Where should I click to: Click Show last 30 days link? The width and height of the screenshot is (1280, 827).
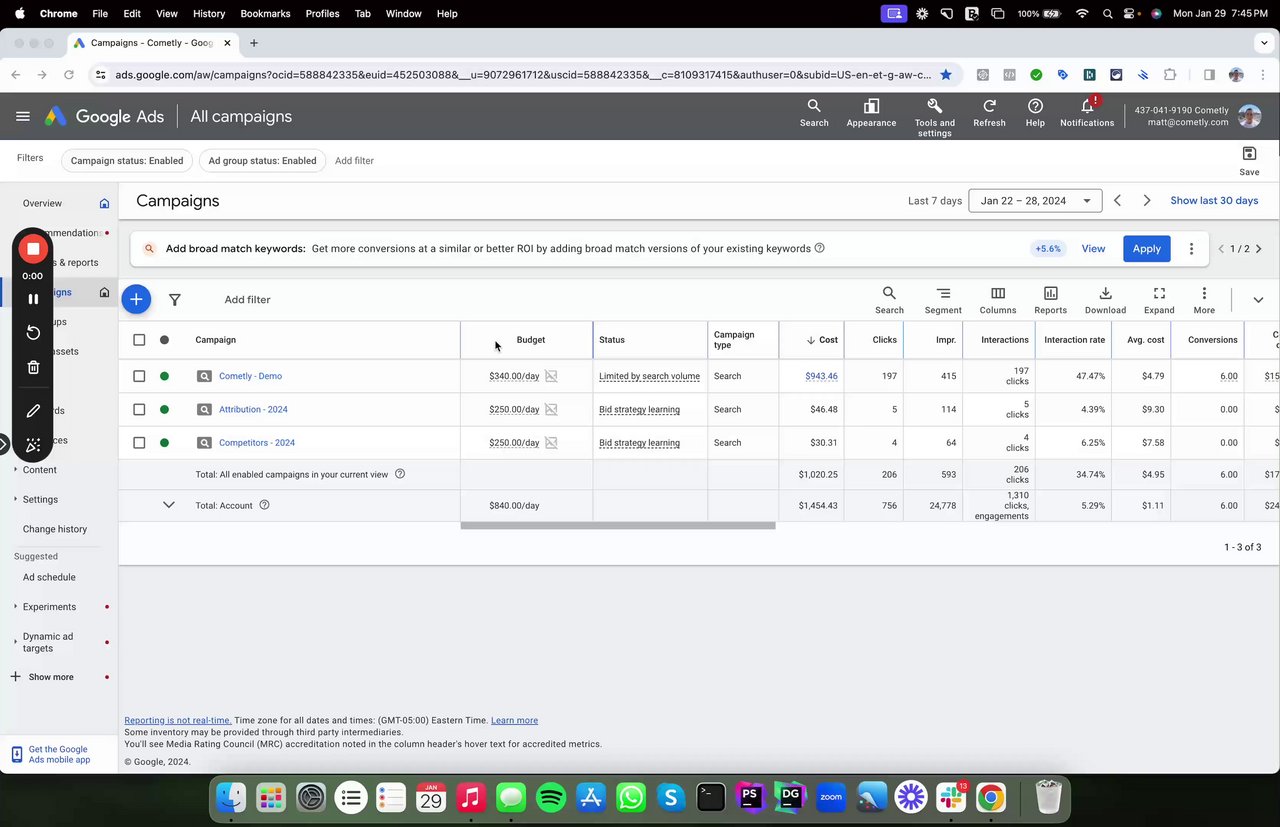1214,201
